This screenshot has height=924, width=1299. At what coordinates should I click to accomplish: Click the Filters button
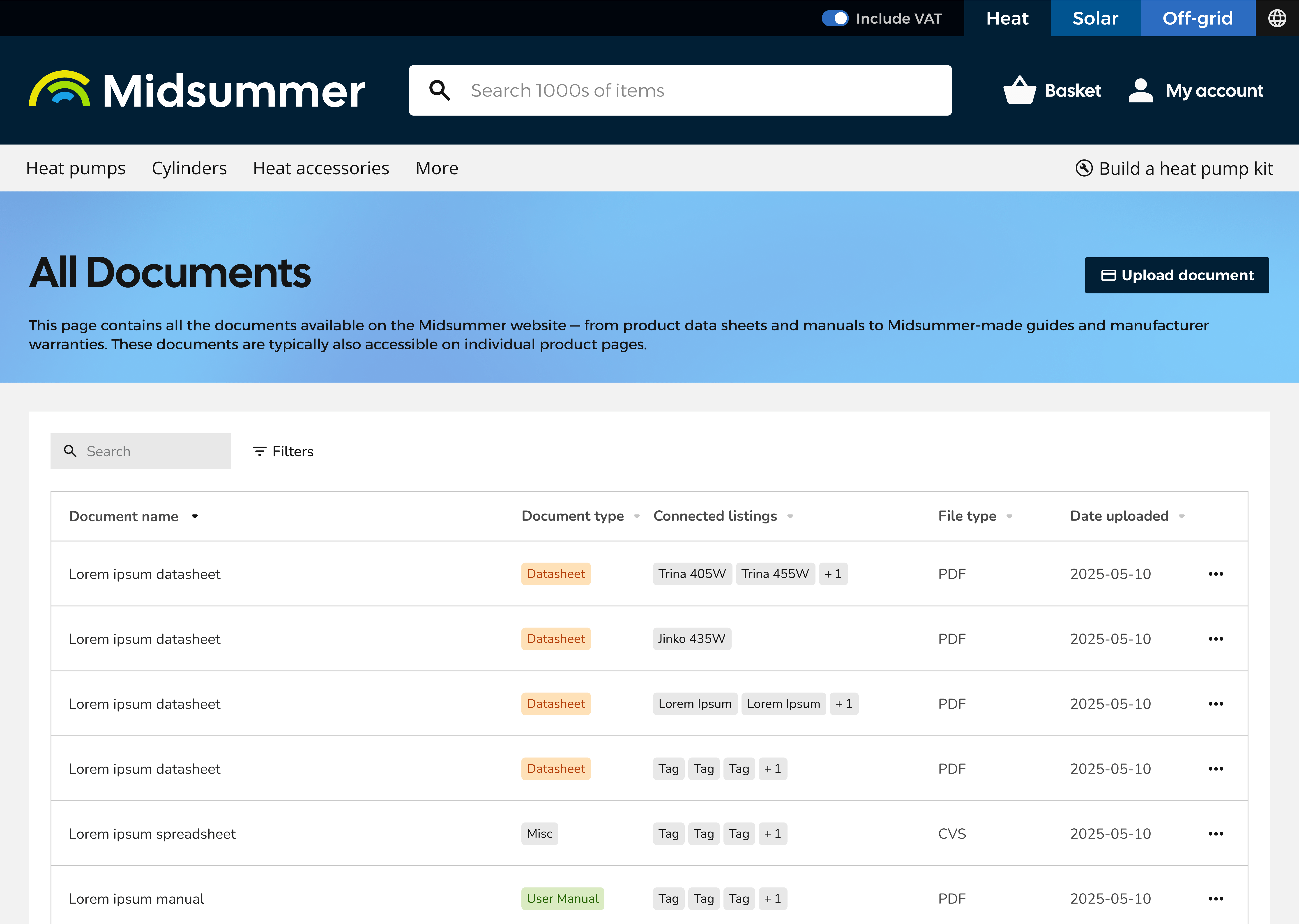tap(283, 451)
